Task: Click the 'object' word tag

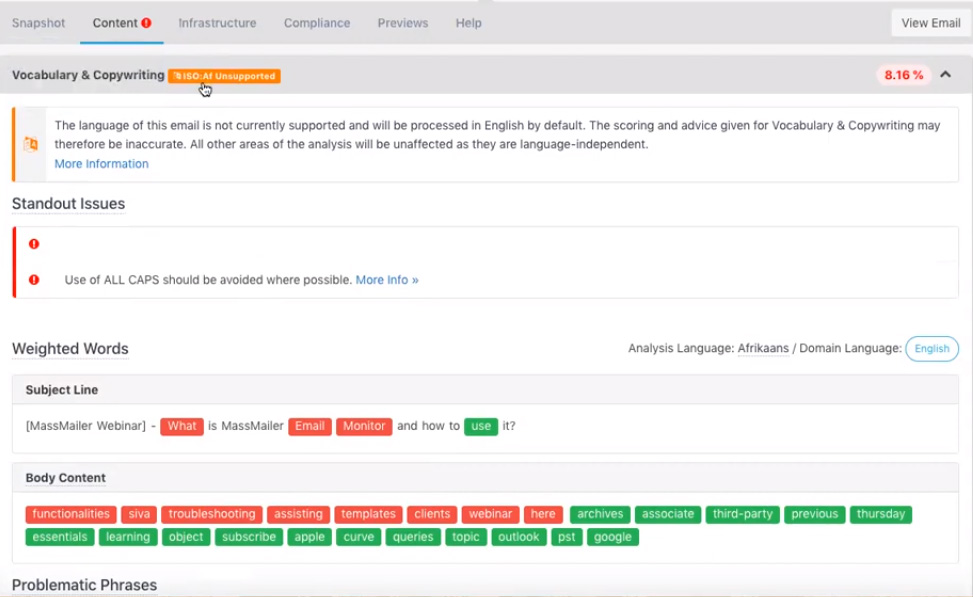Action: click(x=186, y=537)
